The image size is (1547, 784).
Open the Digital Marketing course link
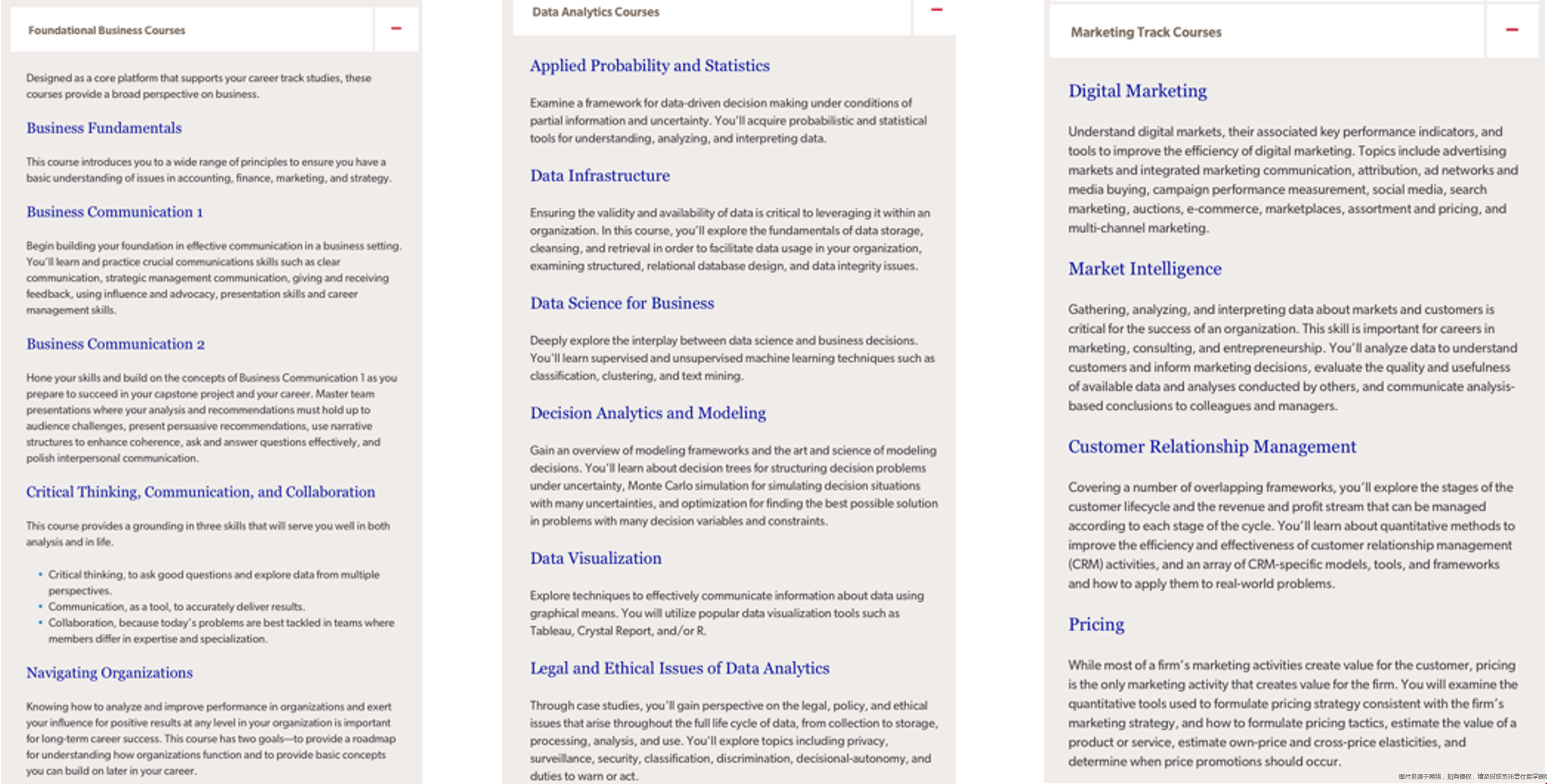(1137, 91)
